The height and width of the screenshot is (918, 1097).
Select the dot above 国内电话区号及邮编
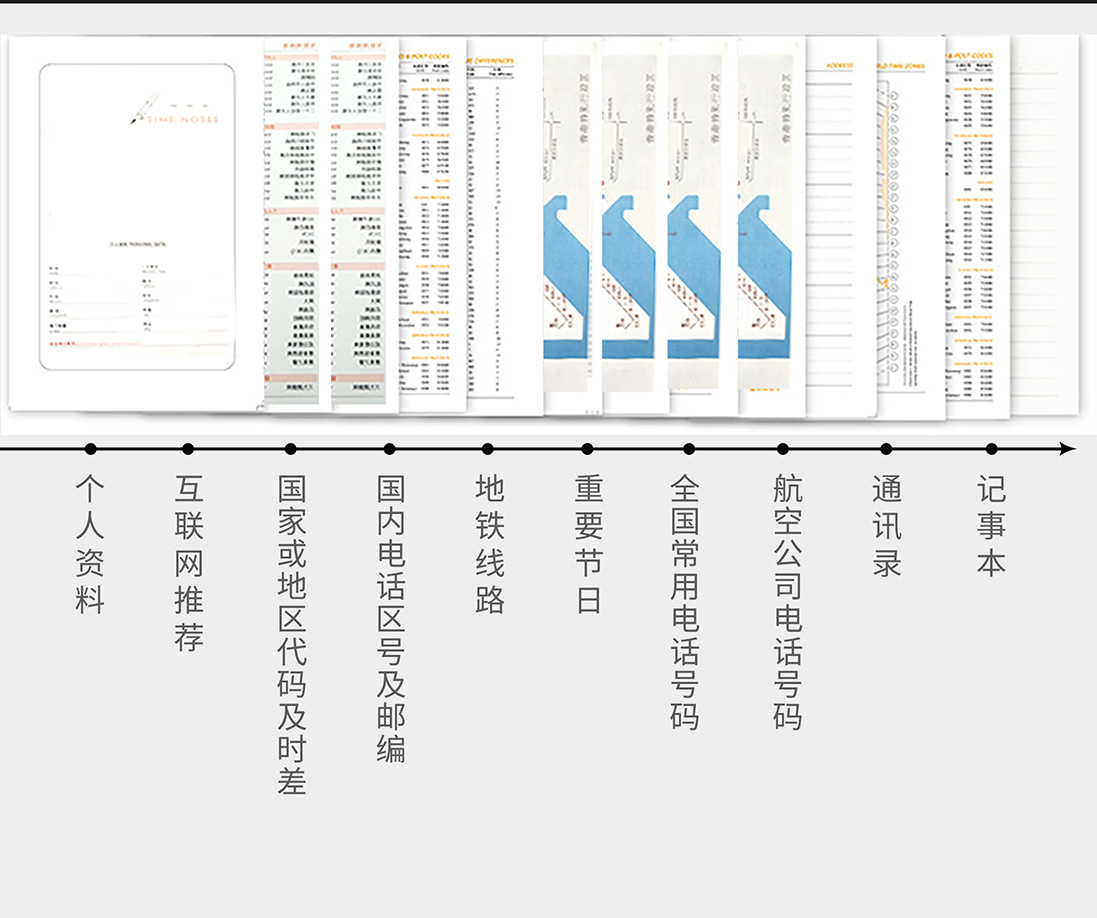(390, 449)
